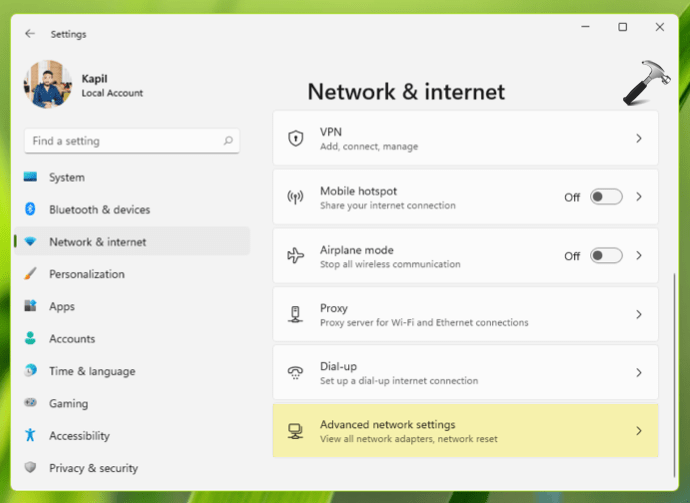Click the Network Wi-Fi icon in sidebar
The width and height of the screenshot is (690, 503).
click(30, 241)
